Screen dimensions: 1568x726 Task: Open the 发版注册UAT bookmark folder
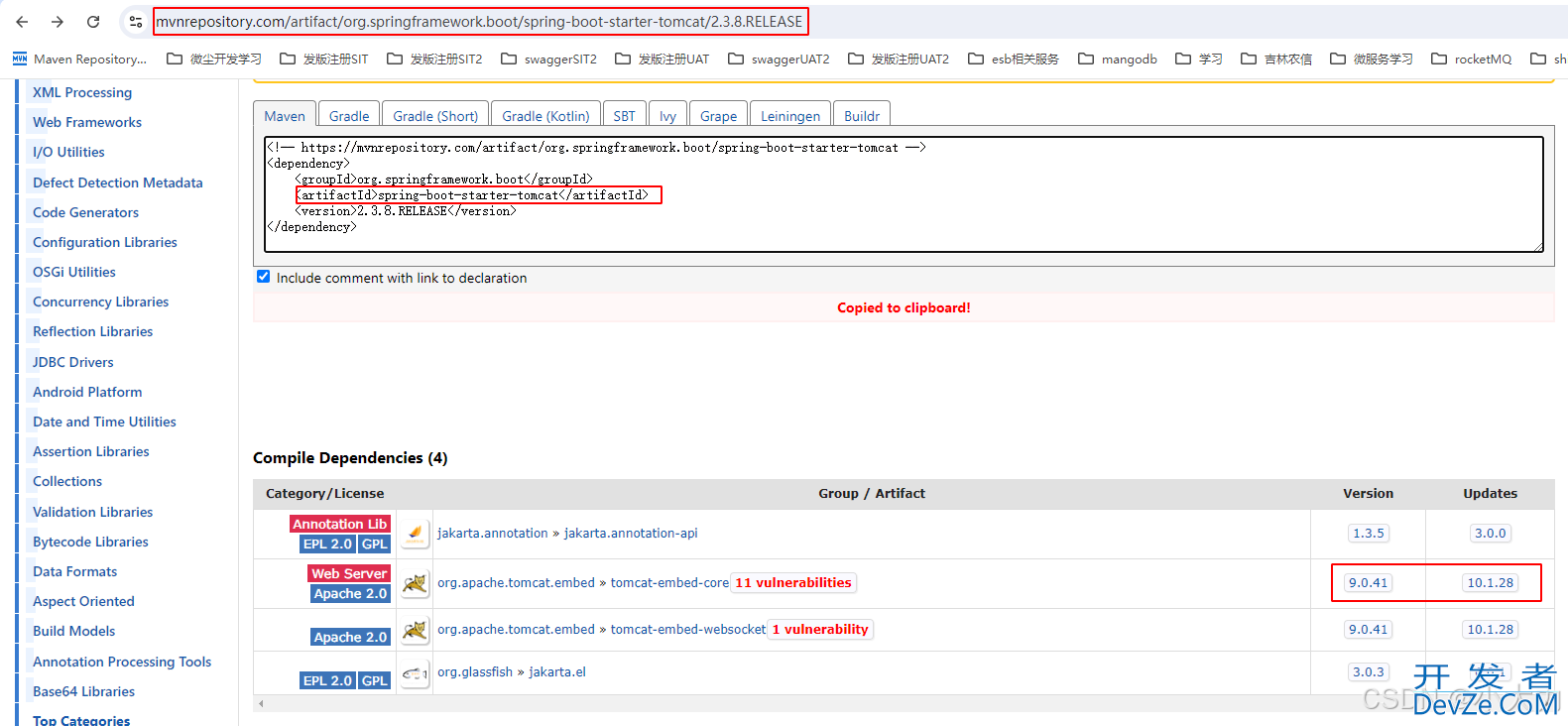pos(663,59)
